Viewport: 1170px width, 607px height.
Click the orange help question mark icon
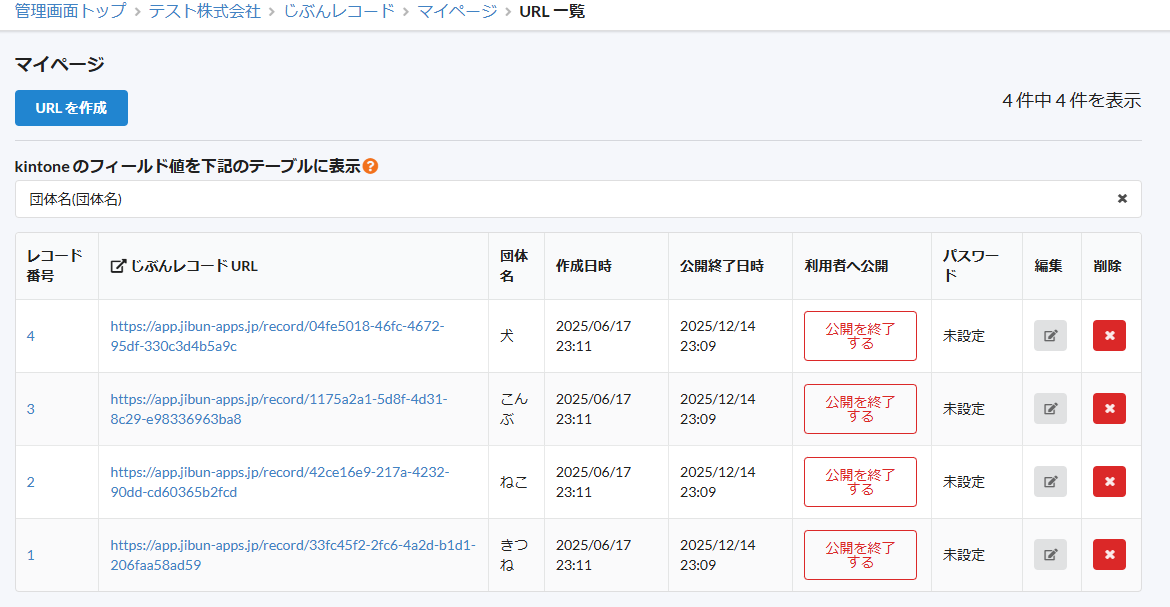point(370,166)
